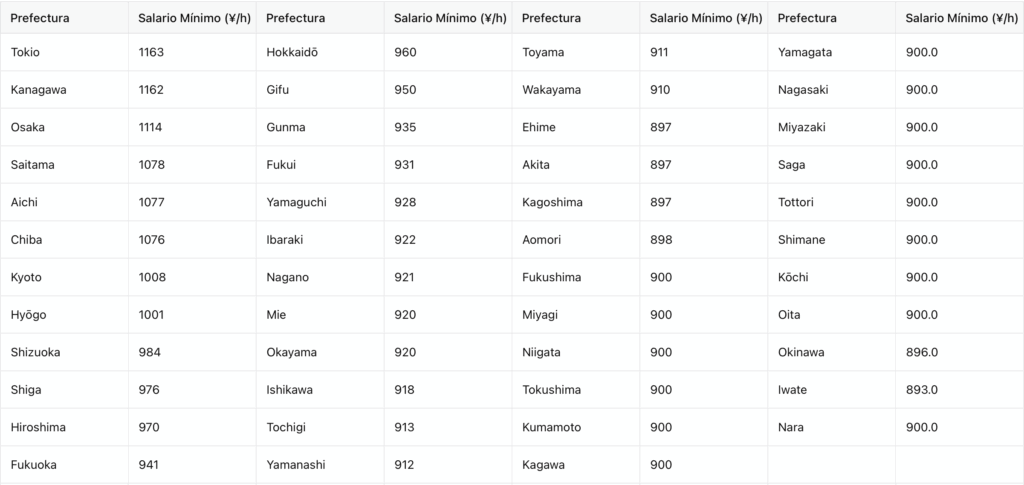This screenshot has width=1024, height=485.
Task: Click the Hokkaidō prefecture cell
Action: (x=294, y=52)
